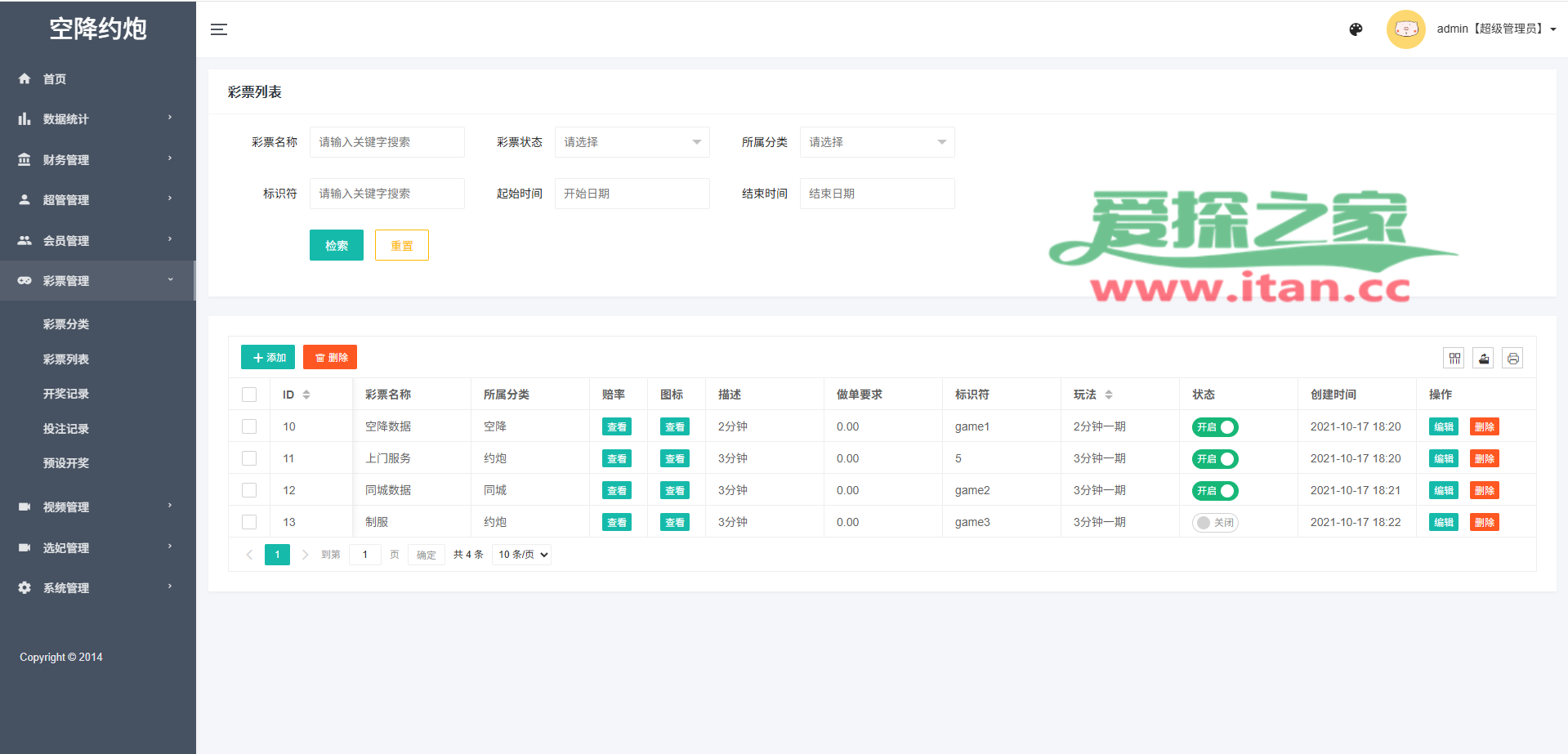Click the green 添加 button

(x=268, y=357)
